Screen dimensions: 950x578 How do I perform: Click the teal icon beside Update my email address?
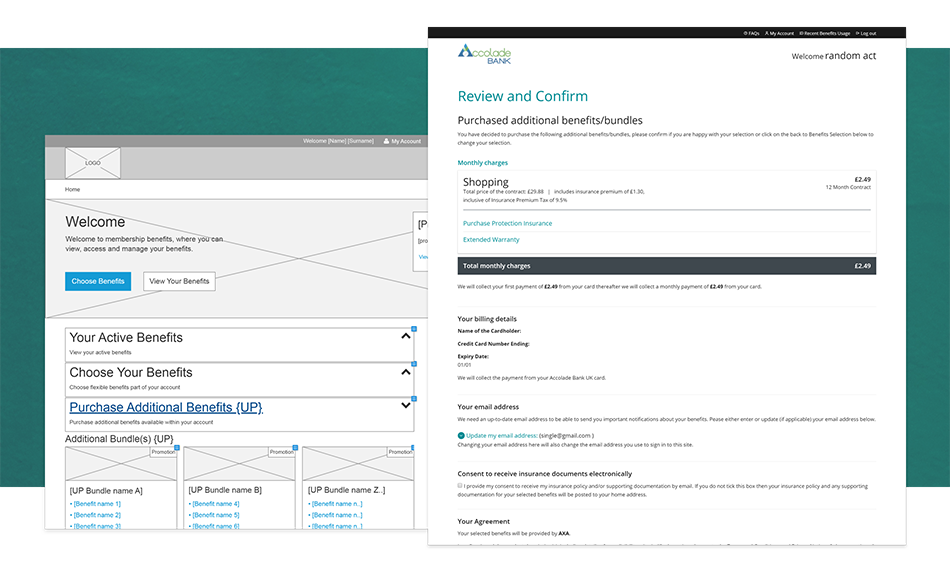click(x=460, y=435)
